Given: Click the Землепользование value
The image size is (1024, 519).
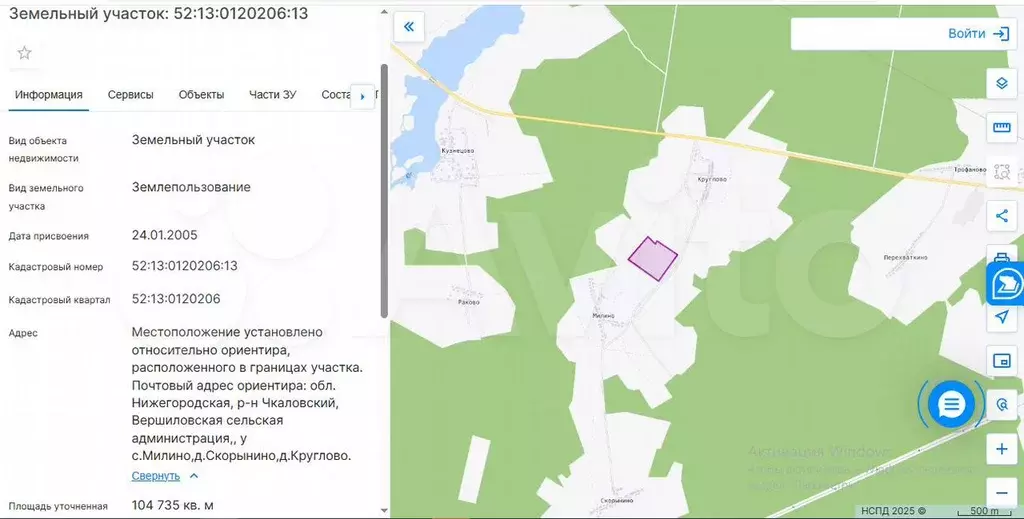Looking at the screenshot, I should coord(191,187).
